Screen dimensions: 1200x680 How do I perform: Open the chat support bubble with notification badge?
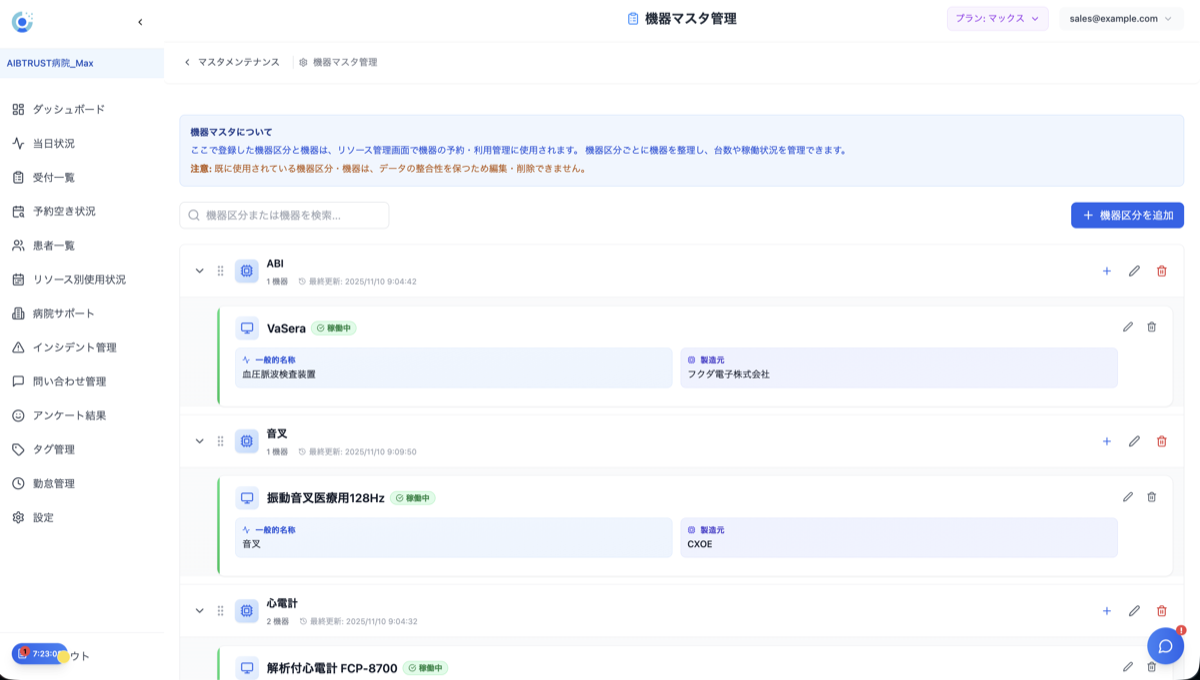[1164, 646]
